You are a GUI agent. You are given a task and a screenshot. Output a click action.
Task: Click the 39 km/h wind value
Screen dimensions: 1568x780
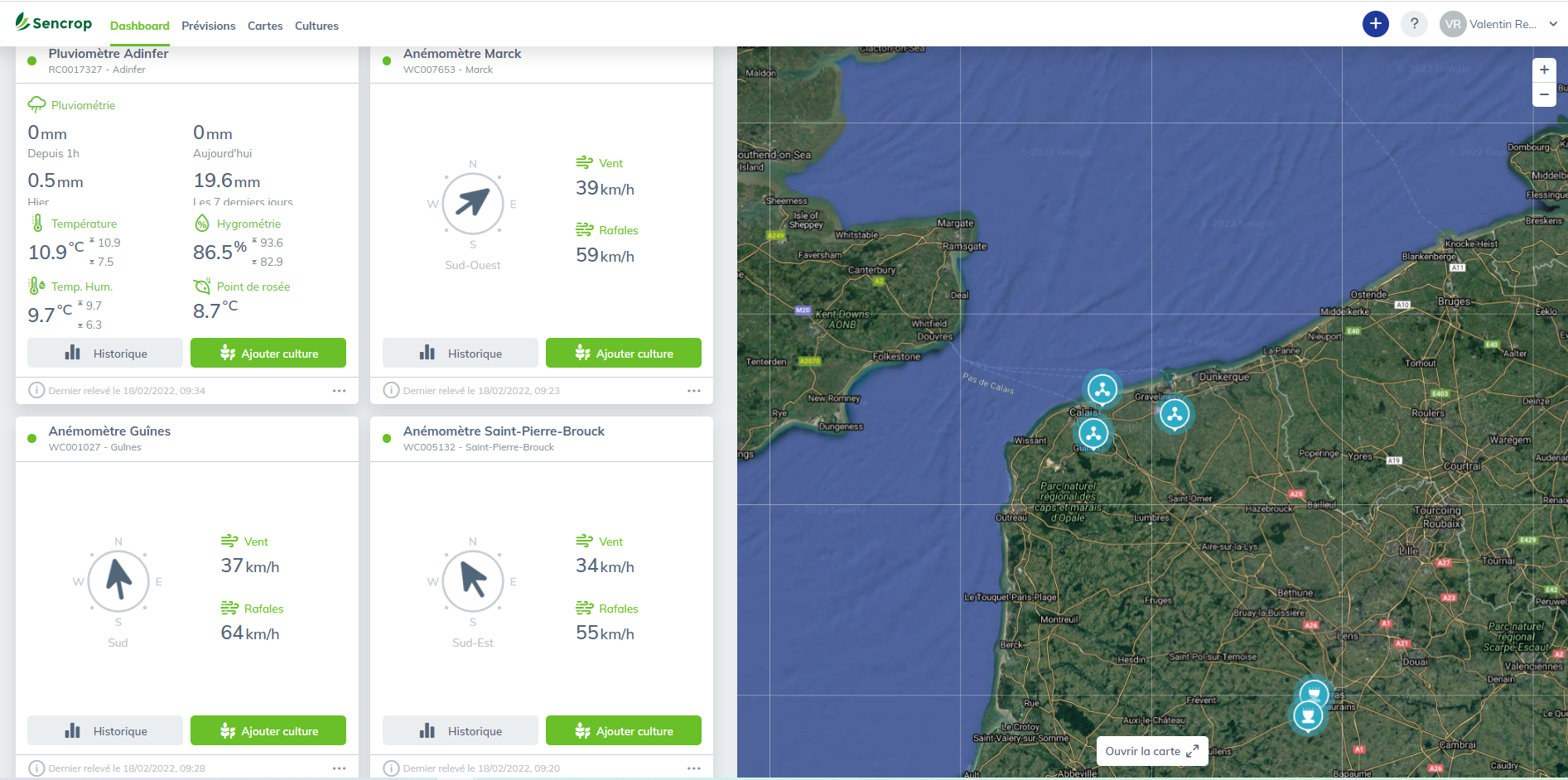(x=605, y=189)
